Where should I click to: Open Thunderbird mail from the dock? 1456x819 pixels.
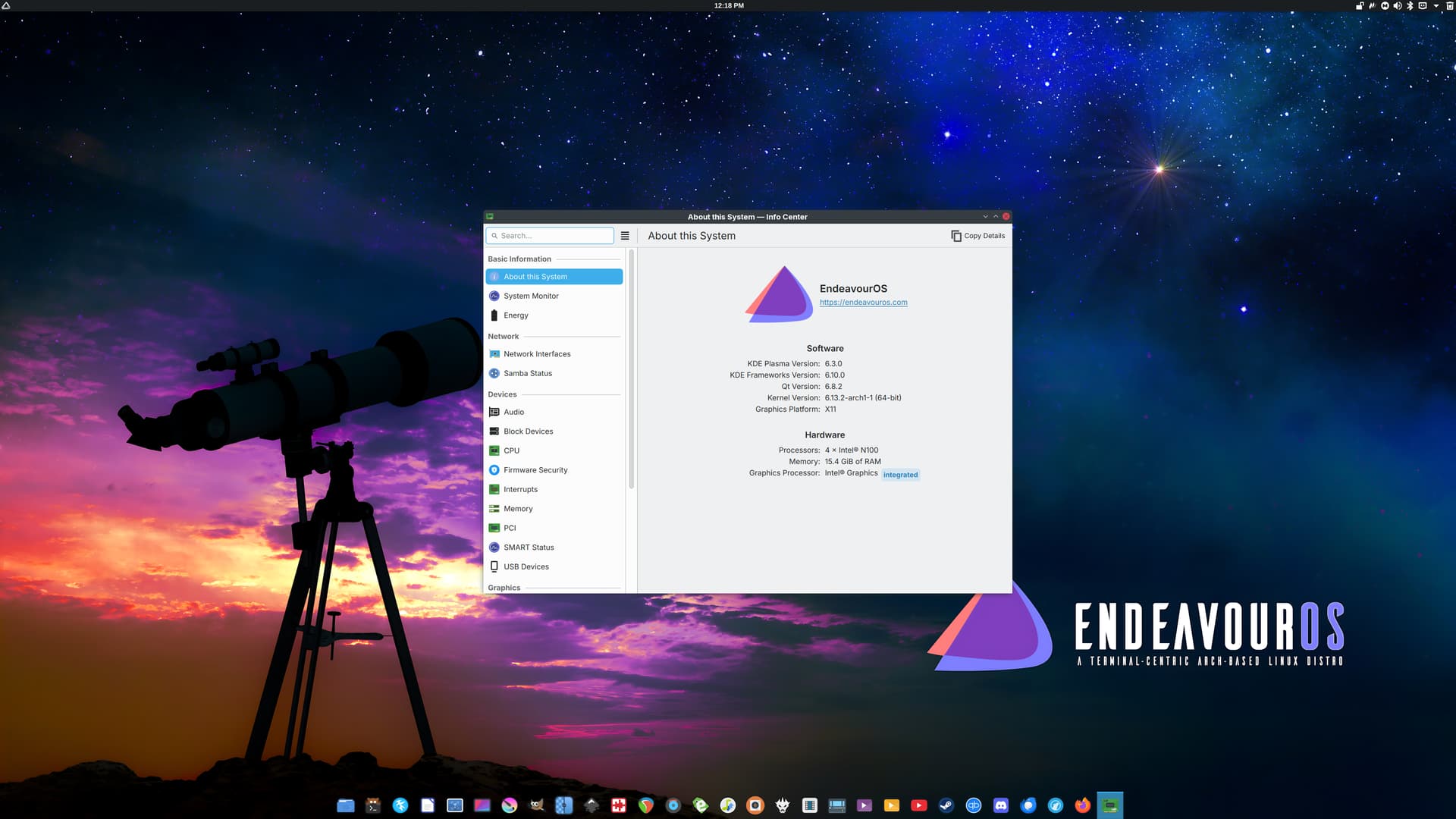point(1028,805)
